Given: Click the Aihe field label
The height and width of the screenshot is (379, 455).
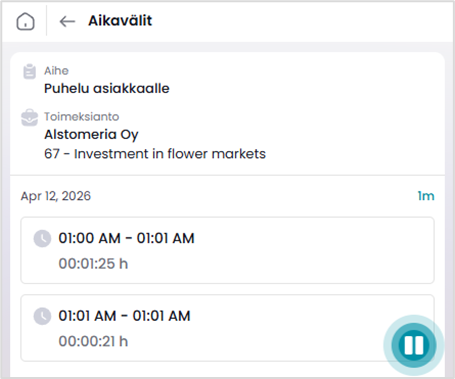Looking at the screenshot, I should [56, 71].
